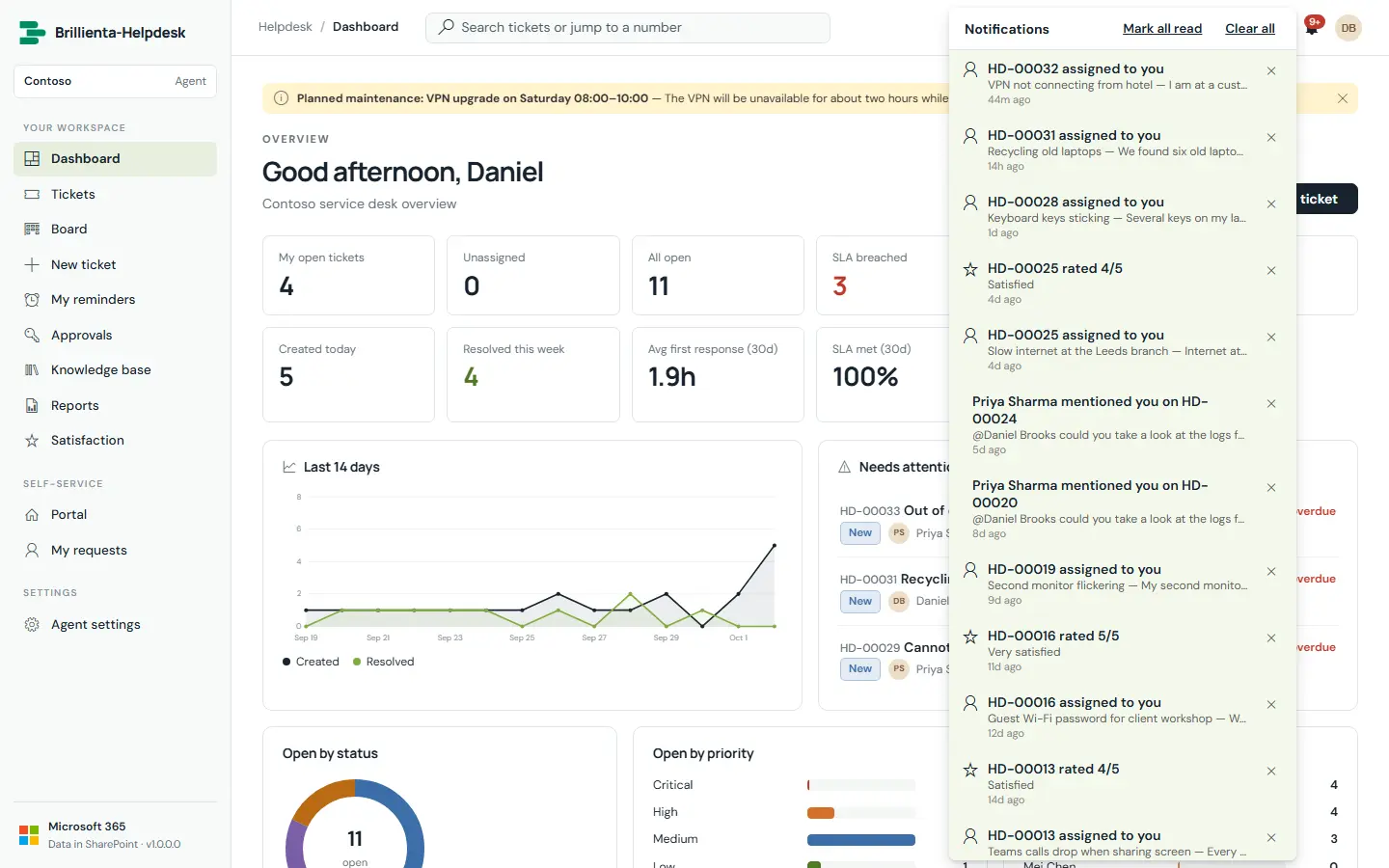
Task: Open the self-service Portal
Action: (x=115, y=515)
